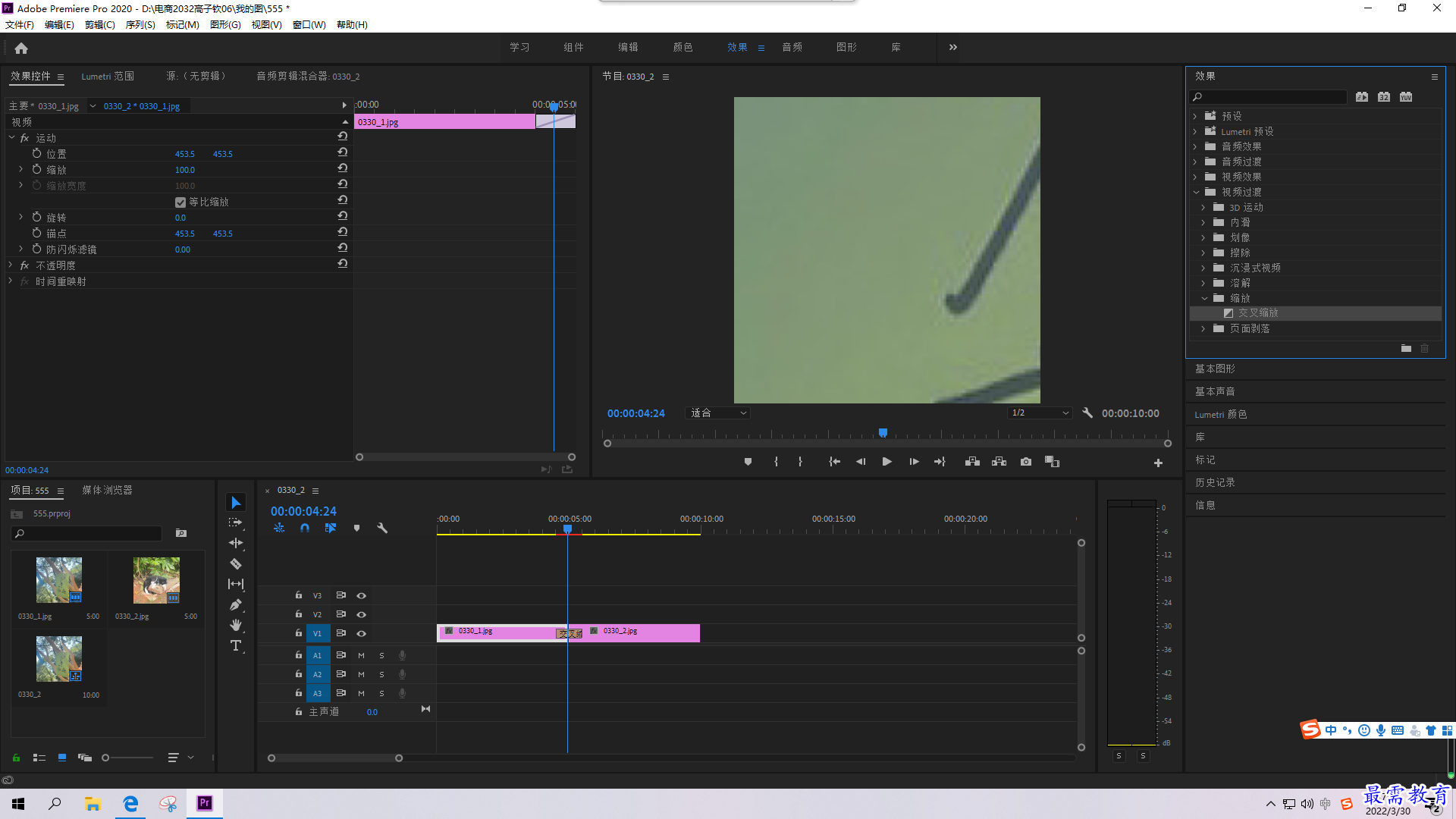Open the button editor plus icon
Viewport: 1456px width, 819px height.
1158,463
